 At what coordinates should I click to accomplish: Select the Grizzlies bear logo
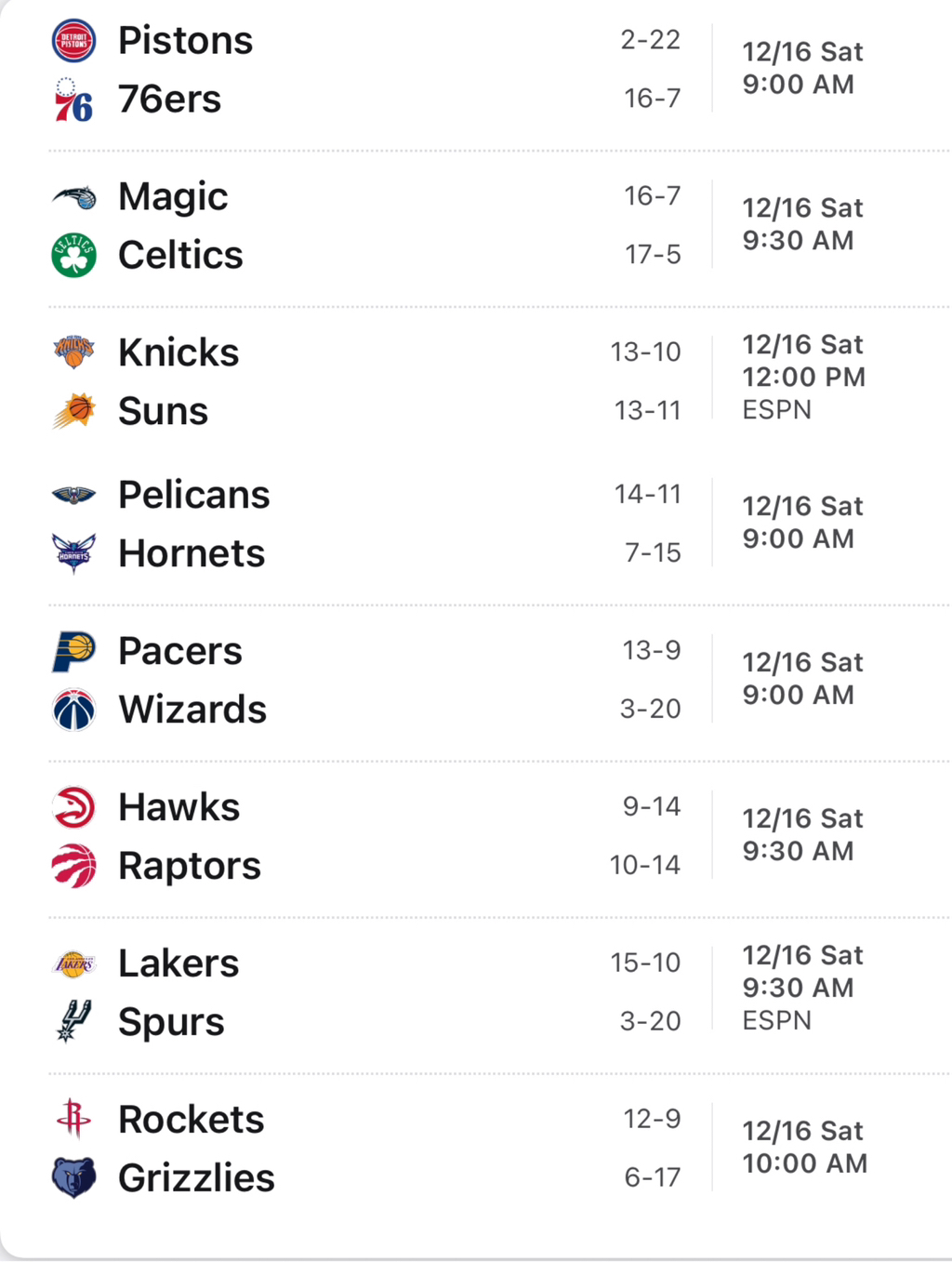[73, 1177]
